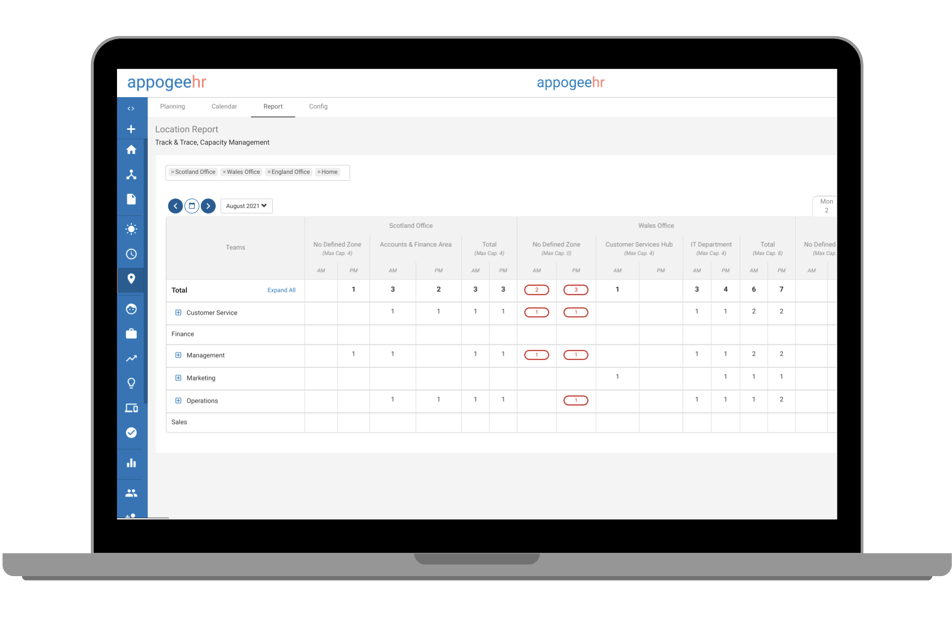Open the briefcase icon
The height and width of the screenshot is (644, 952).
point(131,333)
